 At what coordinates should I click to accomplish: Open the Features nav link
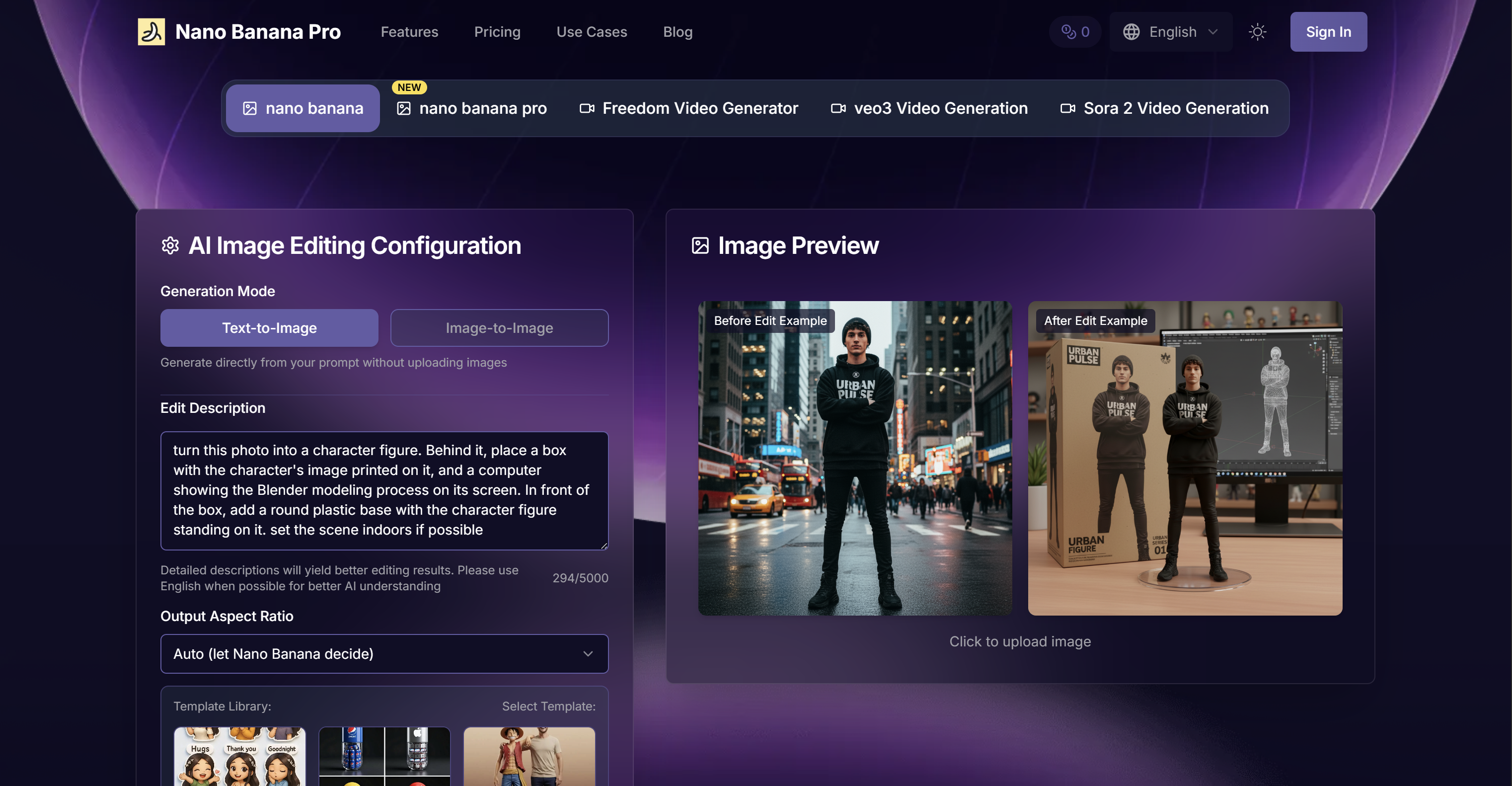tap(409, 32)
